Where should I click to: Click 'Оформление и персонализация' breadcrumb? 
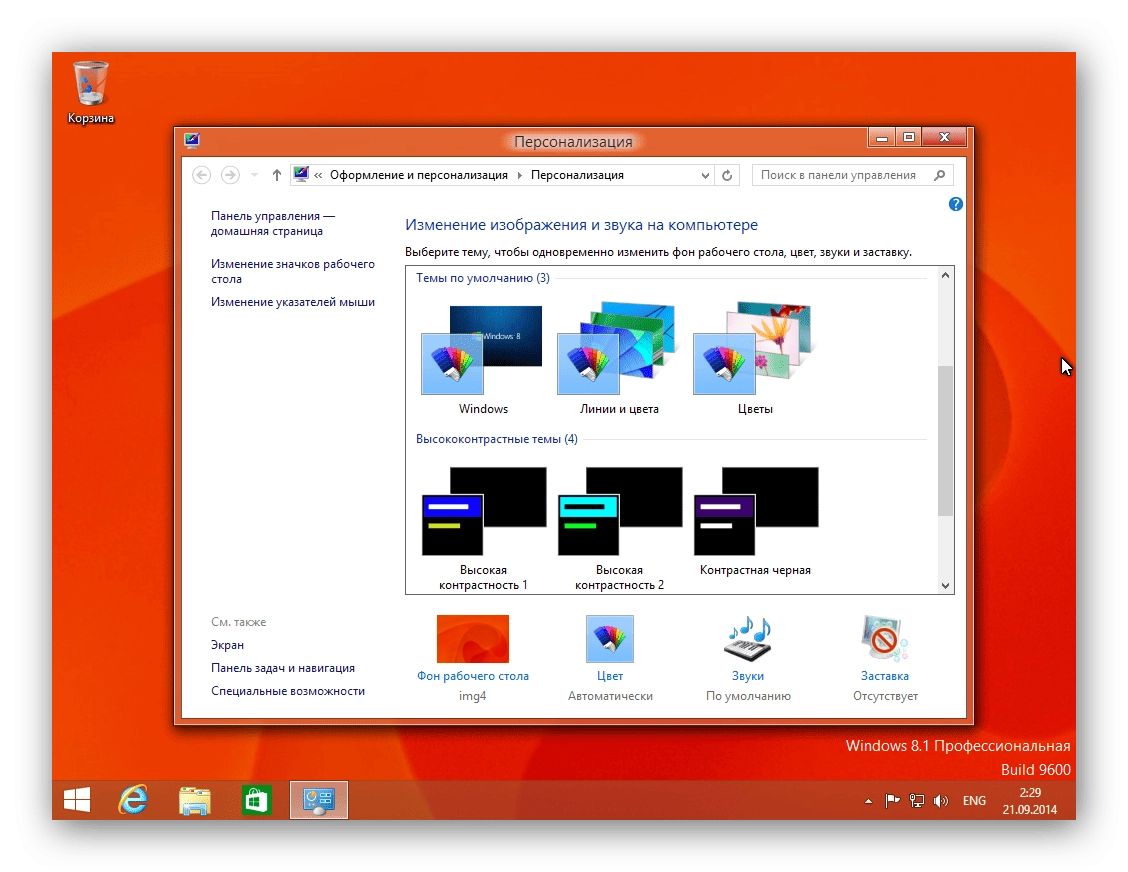[x=419, y=175]
